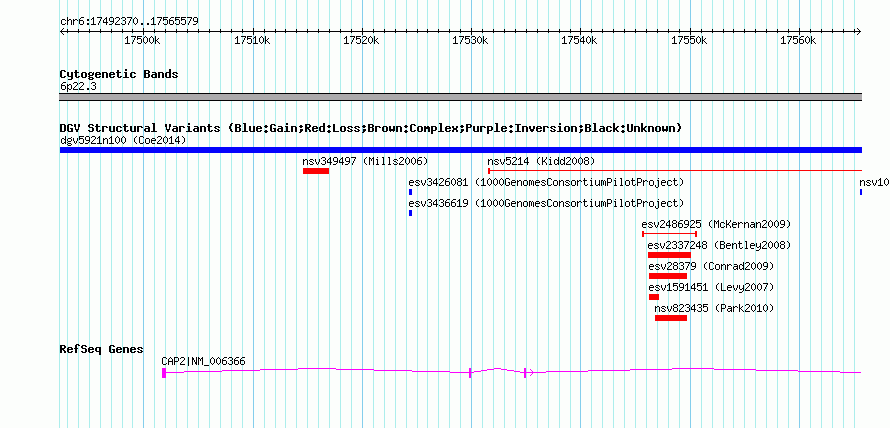Screen dimensions: 890x428
Task: Click the CAP2 exon marker near 17535k
Action: click(525, 372)
